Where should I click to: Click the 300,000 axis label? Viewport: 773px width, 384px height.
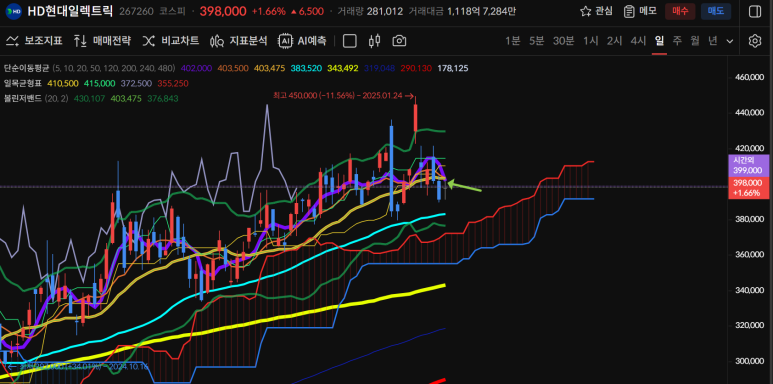tap(750, 361)
